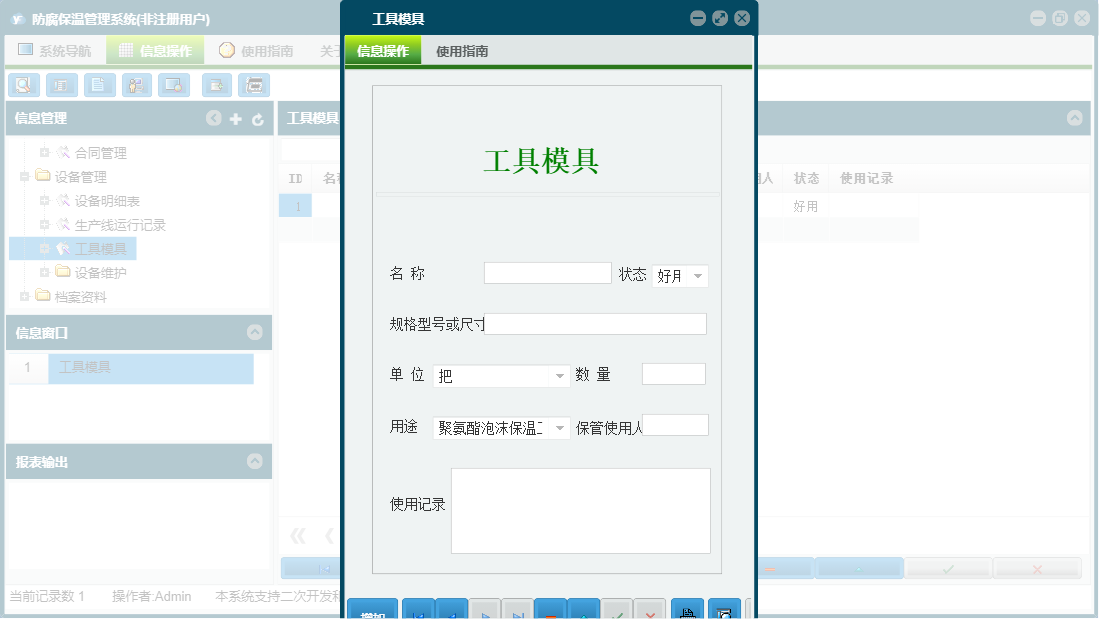
Task: Open the document icon in the top toolbar
Action: tap(98, 85)
